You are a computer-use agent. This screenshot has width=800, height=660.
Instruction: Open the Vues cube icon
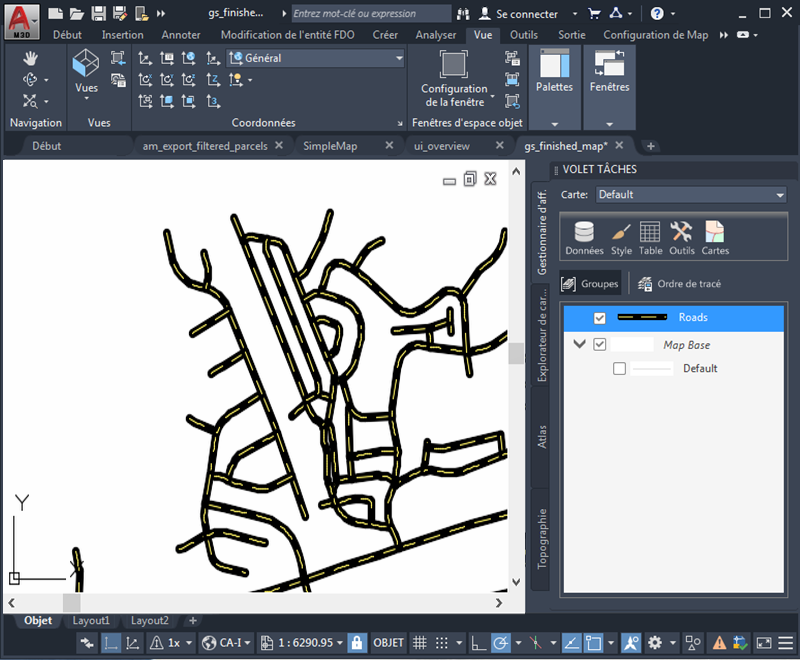point(86,63)
